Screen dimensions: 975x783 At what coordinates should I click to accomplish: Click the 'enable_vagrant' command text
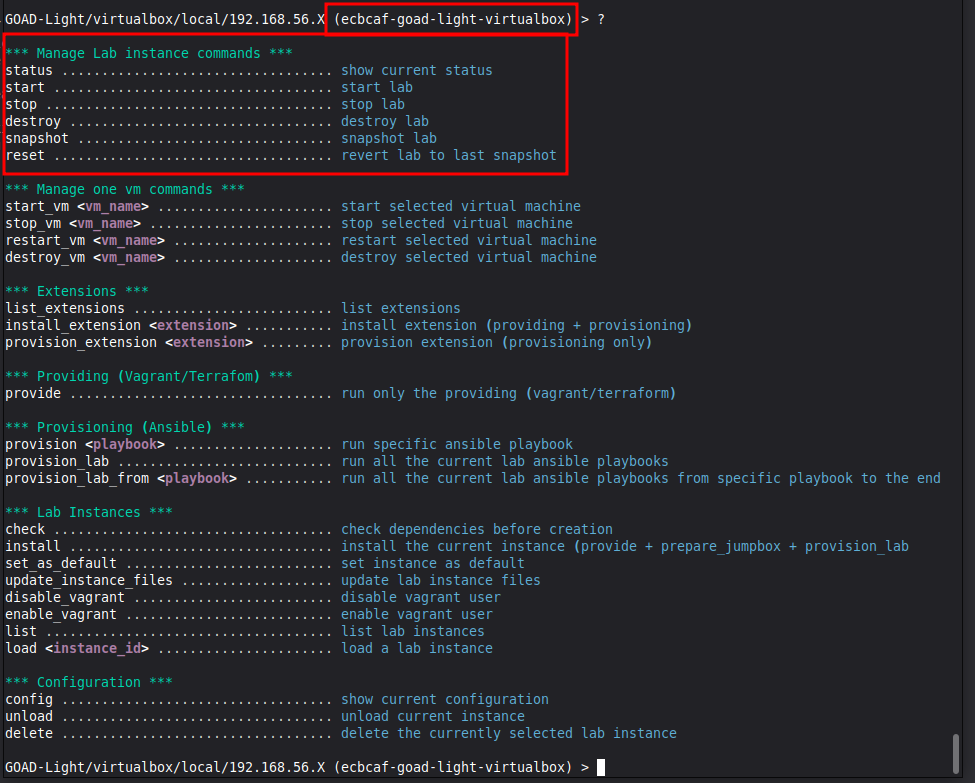61,615
